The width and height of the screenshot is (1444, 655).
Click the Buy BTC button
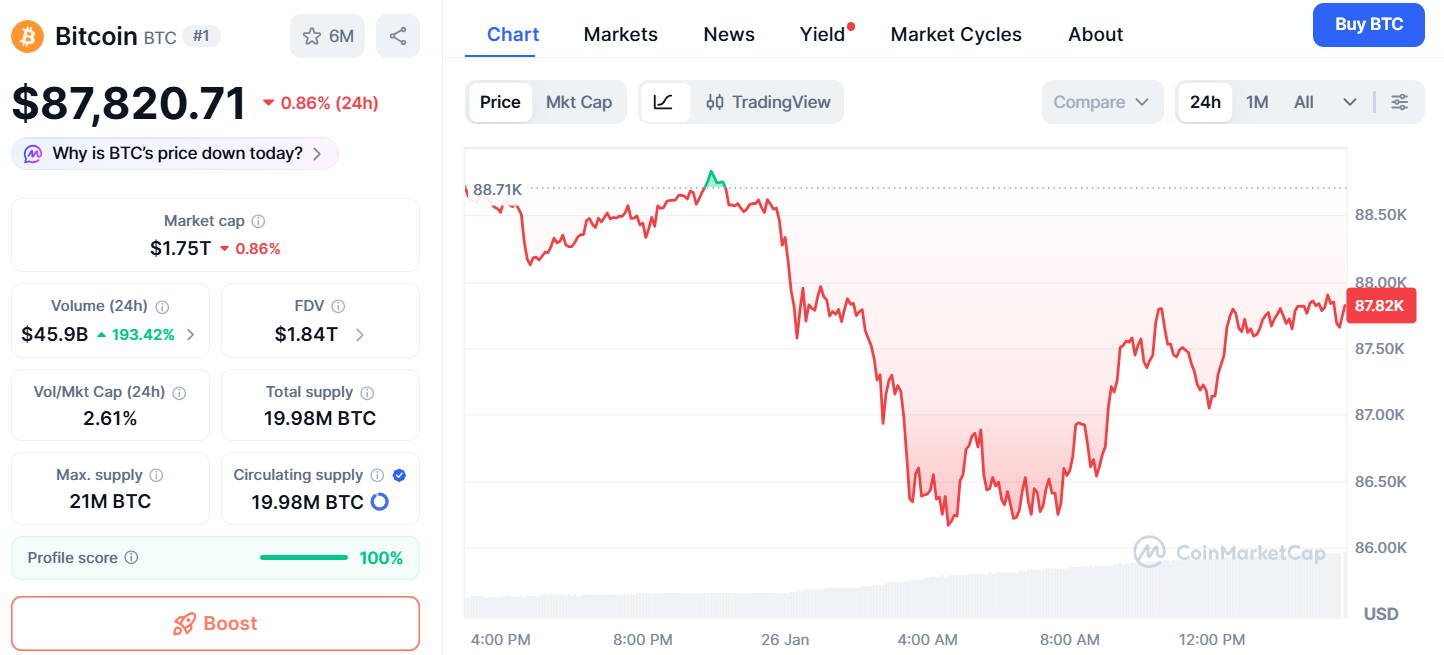[x=1369, y=25]
